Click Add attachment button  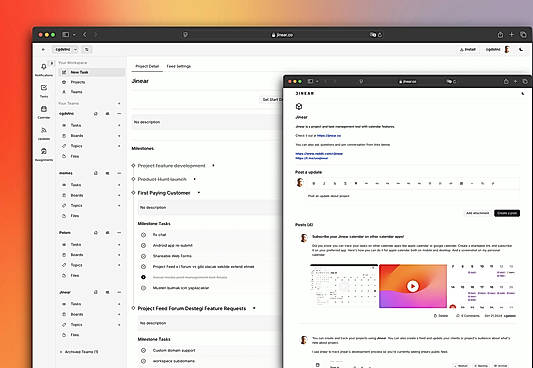tap(477, 213)
